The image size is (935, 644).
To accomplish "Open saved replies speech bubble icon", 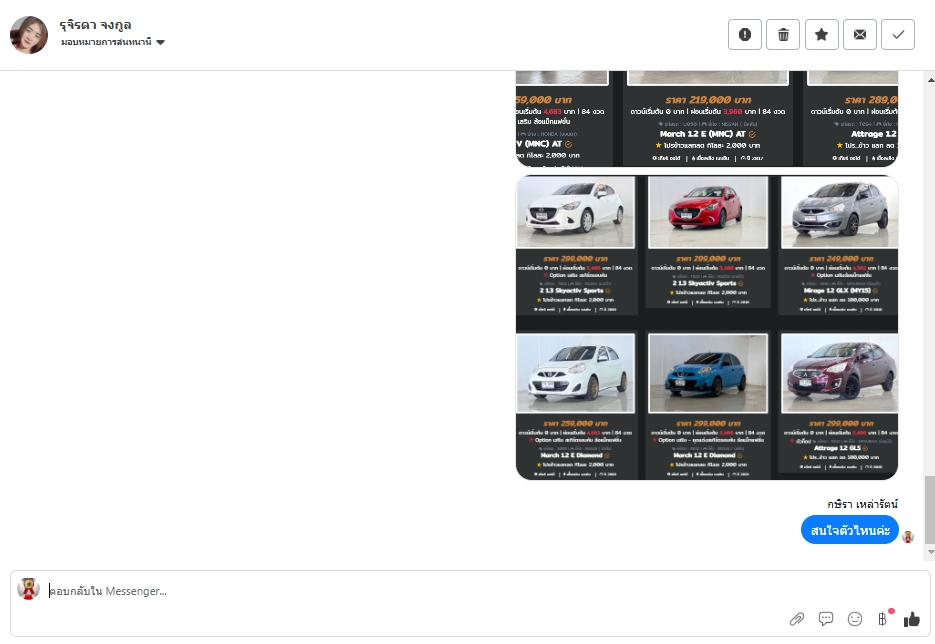I will coord(826,619).
